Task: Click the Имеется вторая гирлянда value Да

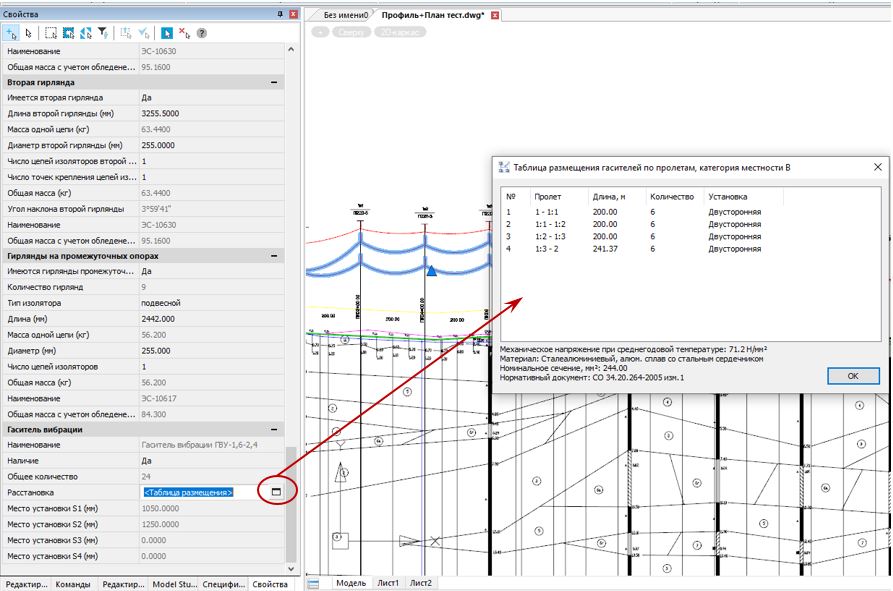Action: point(147,98)
